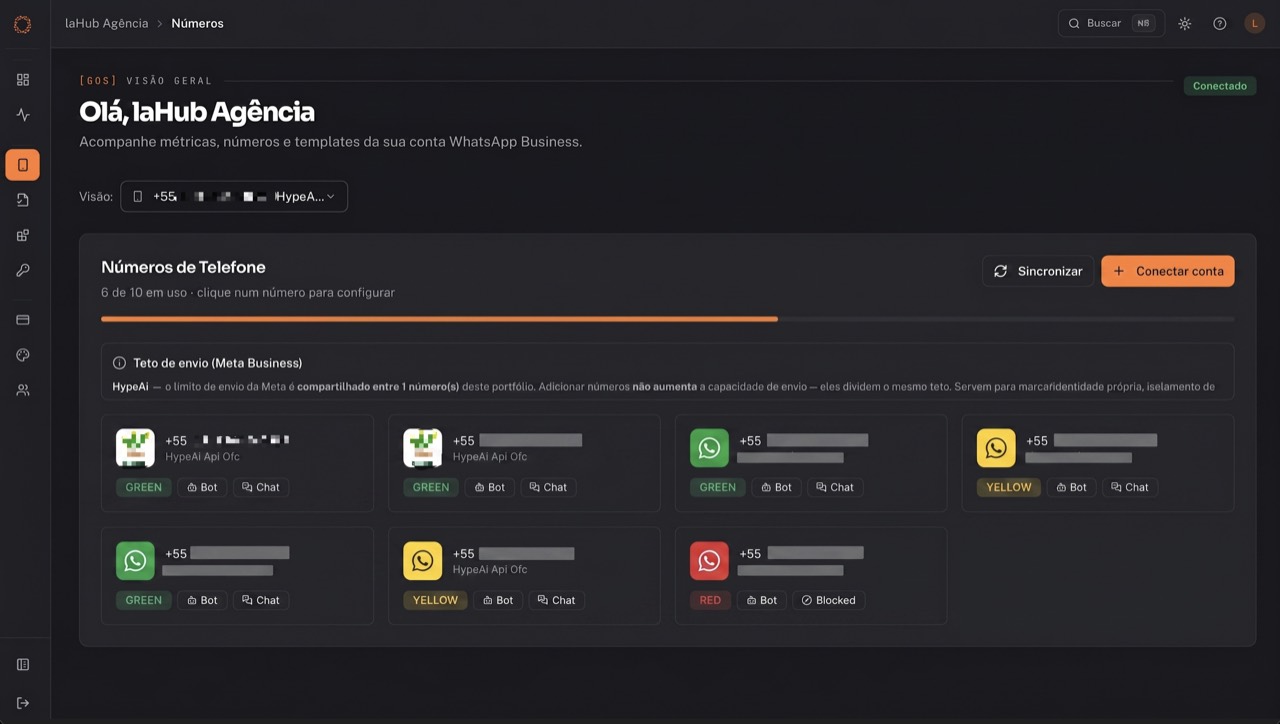This screenshot has width=1280, height=724.
Task: Open the user avatar labeled L
Action: tap(1255, 23)
